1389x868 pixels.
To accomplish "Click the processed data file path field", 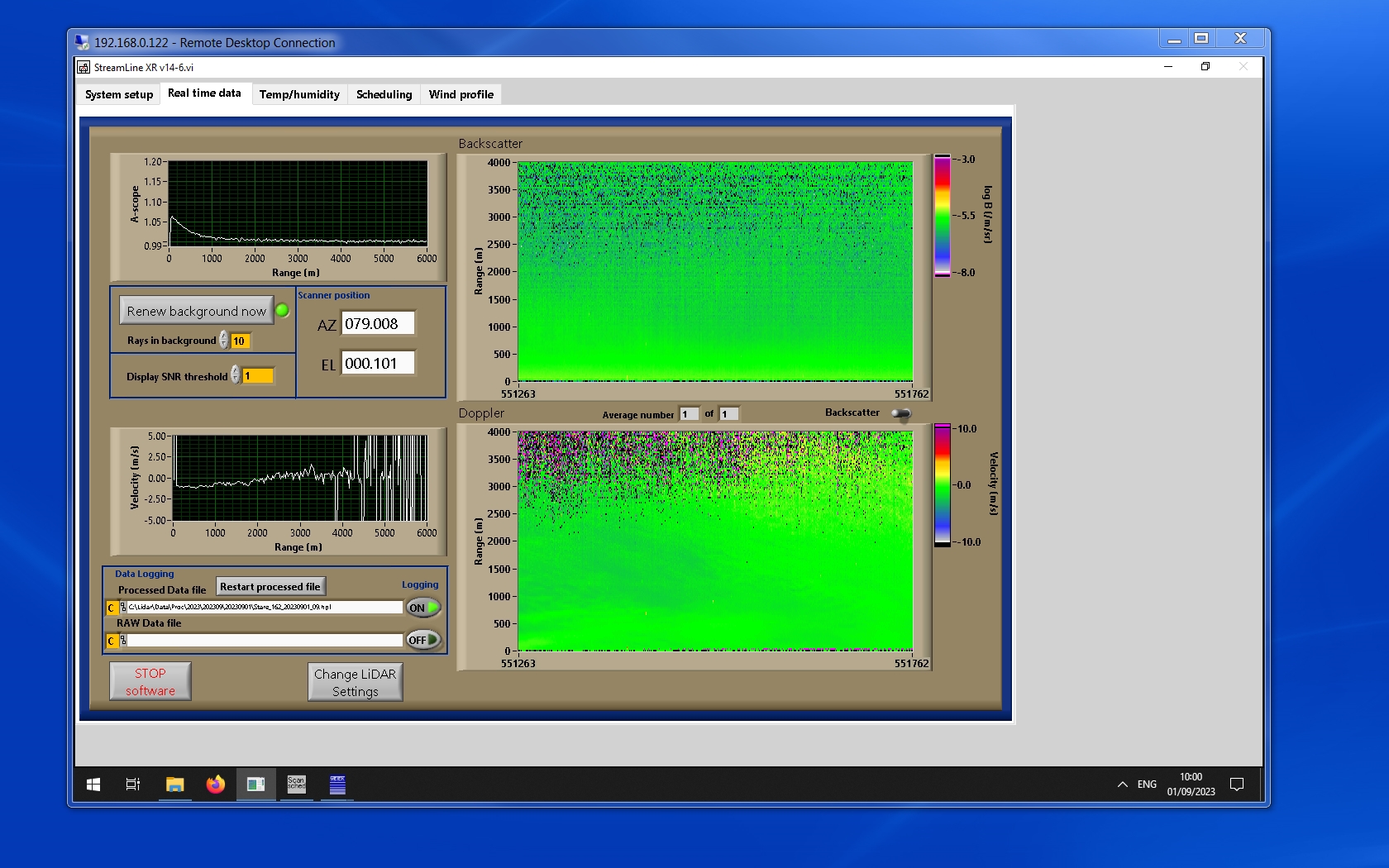I will pos(265,608).
